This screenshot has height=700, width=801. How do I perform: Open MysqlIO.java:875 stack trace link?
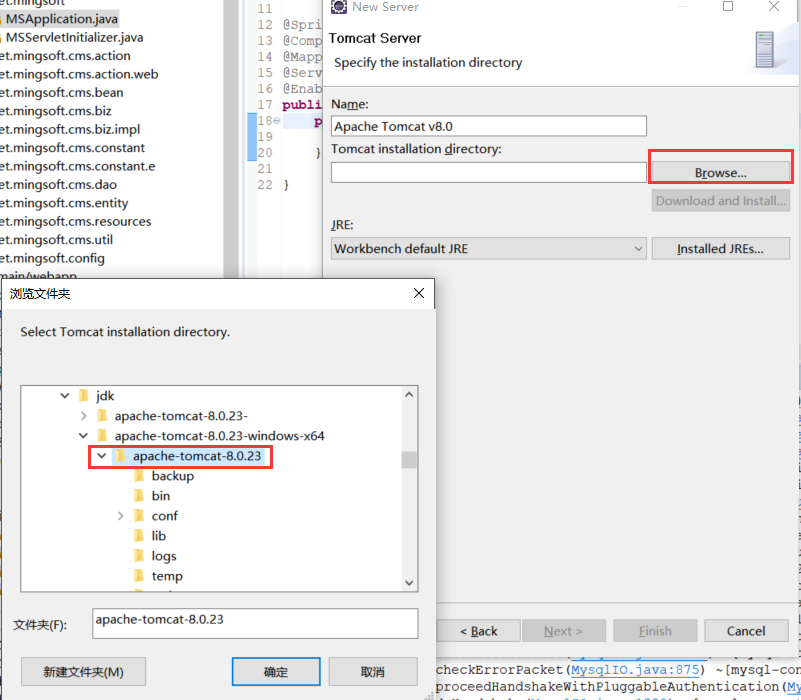(634, 670)
